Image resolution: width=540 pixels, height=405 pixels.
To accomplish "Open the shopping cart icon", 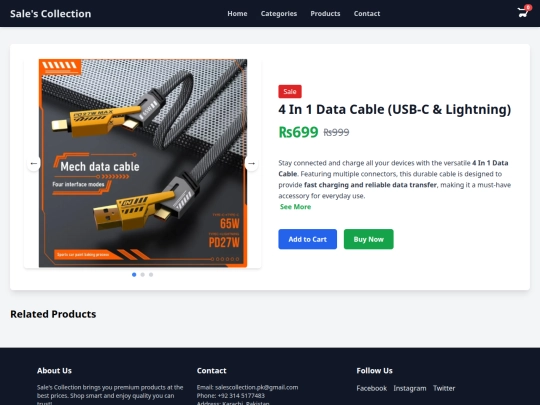I will pyautogui.click(x=523, y=13).
